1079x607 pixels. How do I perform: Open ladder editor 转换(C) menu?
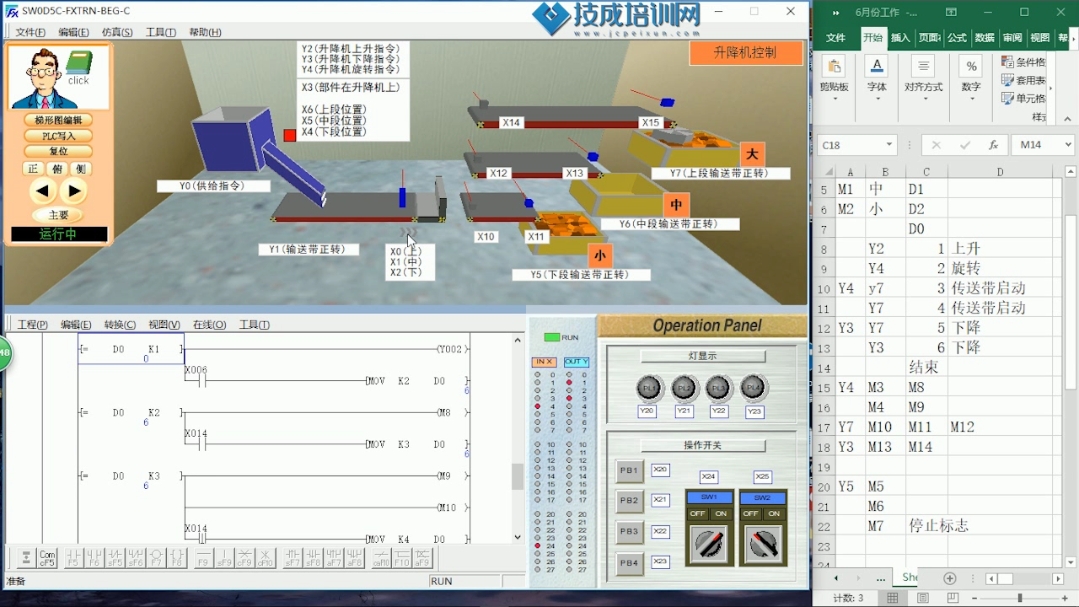pyautogui.click(x=120, y=325)
